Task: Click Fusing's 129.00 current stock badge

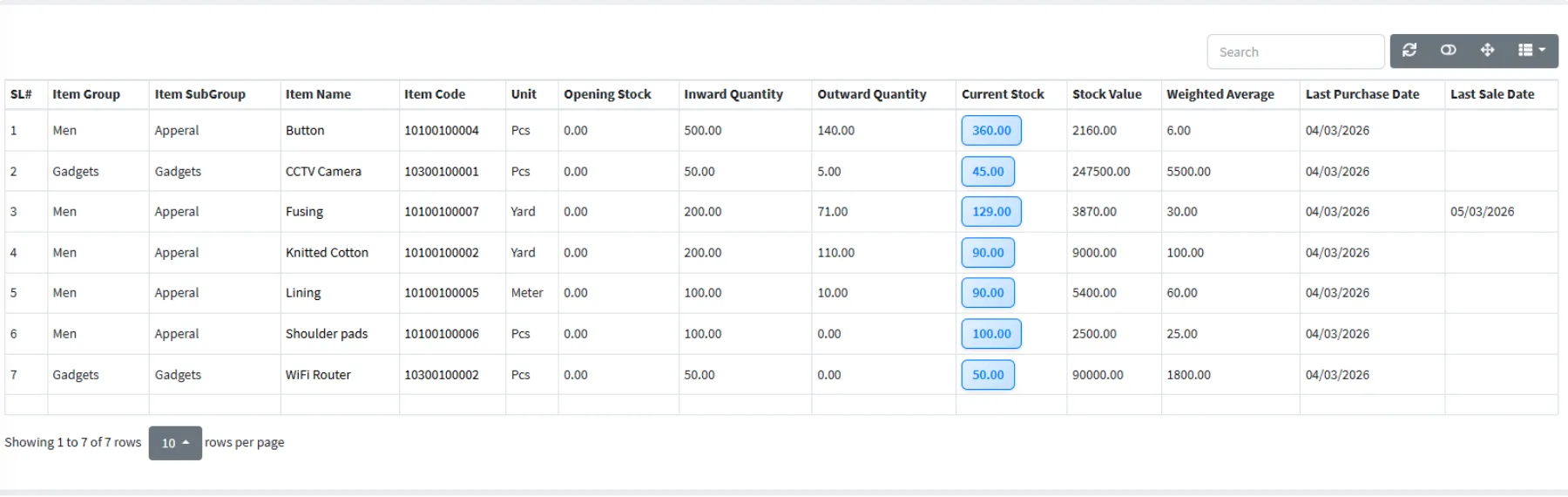Action: pos(990,212)
